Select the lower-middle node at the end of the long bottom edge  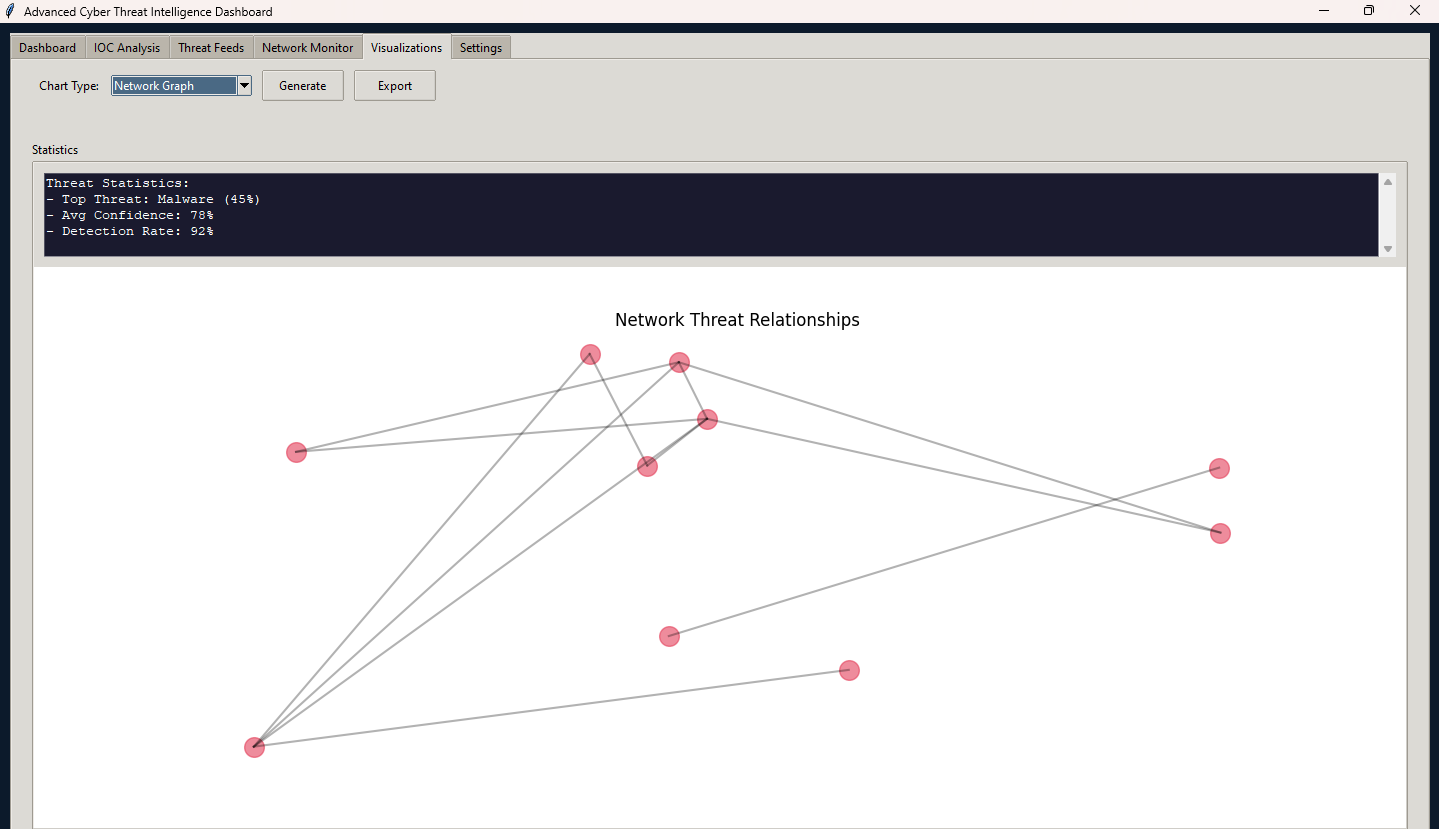click(849, 670)
